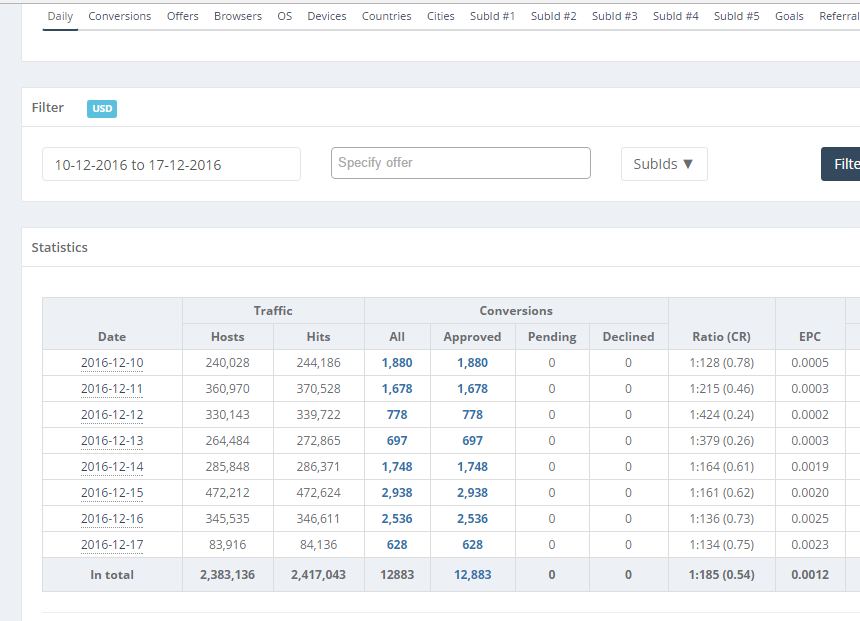Open approved 697 conversions for 2016-12-13
The width and height of the screenshot is (860, 621).
click(x=472, y=441)
